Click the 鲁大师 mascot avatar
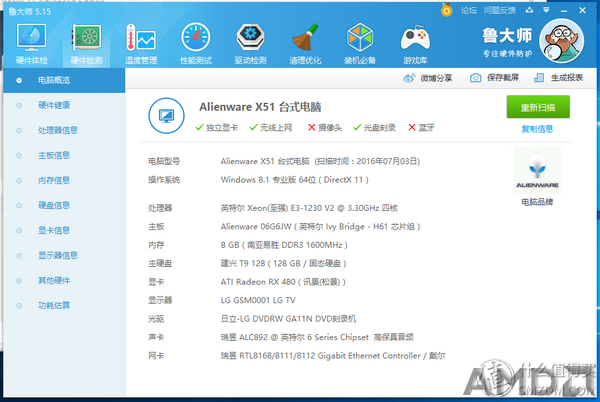Image resolution: width=600 pixels, height=402 pixels. (x=561, y=41)
